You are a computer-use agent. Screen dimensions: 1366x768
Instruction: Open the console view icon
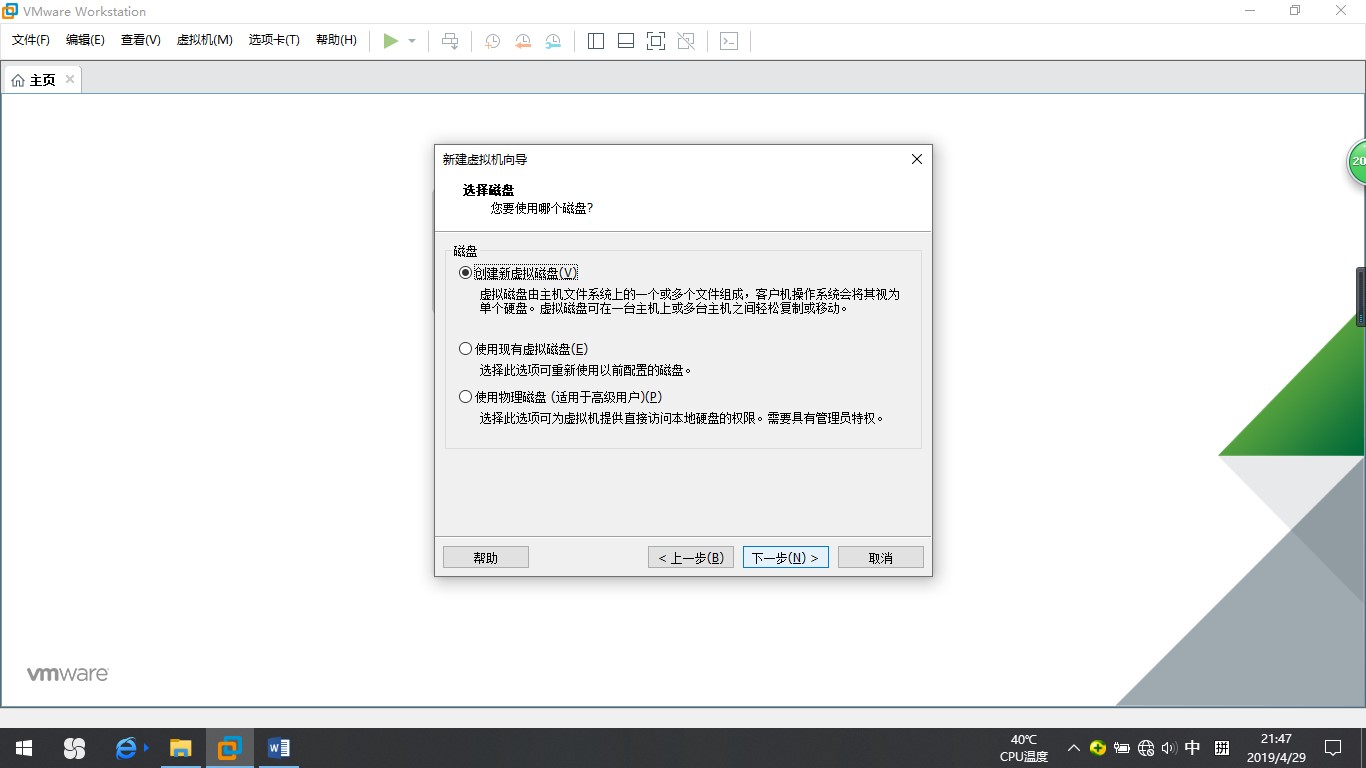730,41
